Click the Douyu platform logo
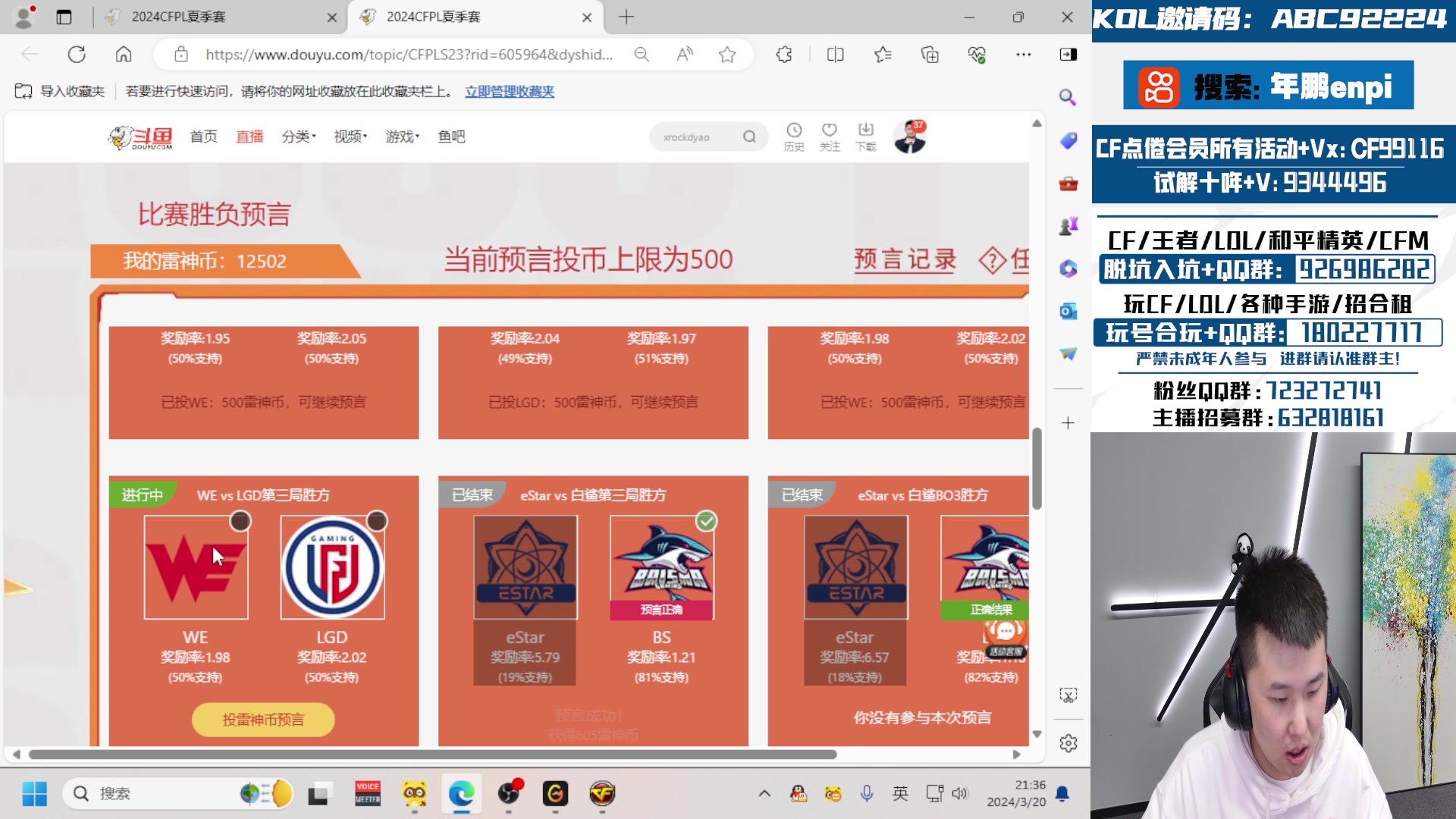Image resolution: width=1456 pixels, height=819 pixels. coord(141,136)
